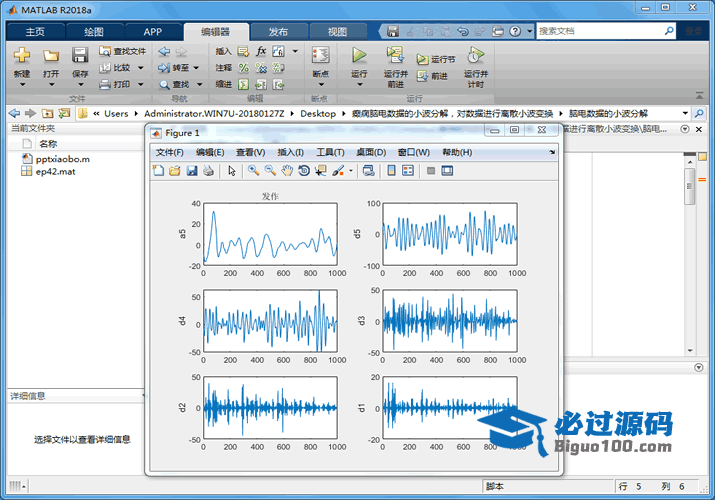Click the 运行节 (Run Section) button

tap(435, 59)
